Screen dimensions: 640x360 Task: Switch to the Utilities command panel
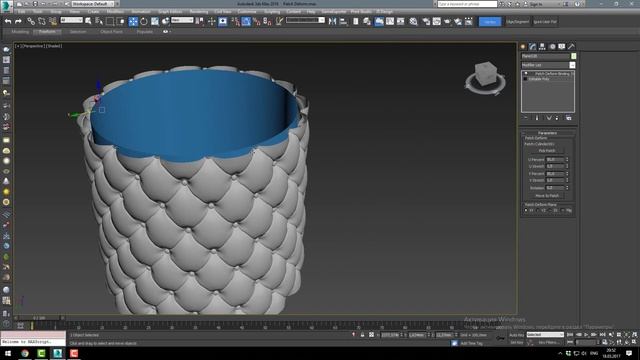pos(571,47)
